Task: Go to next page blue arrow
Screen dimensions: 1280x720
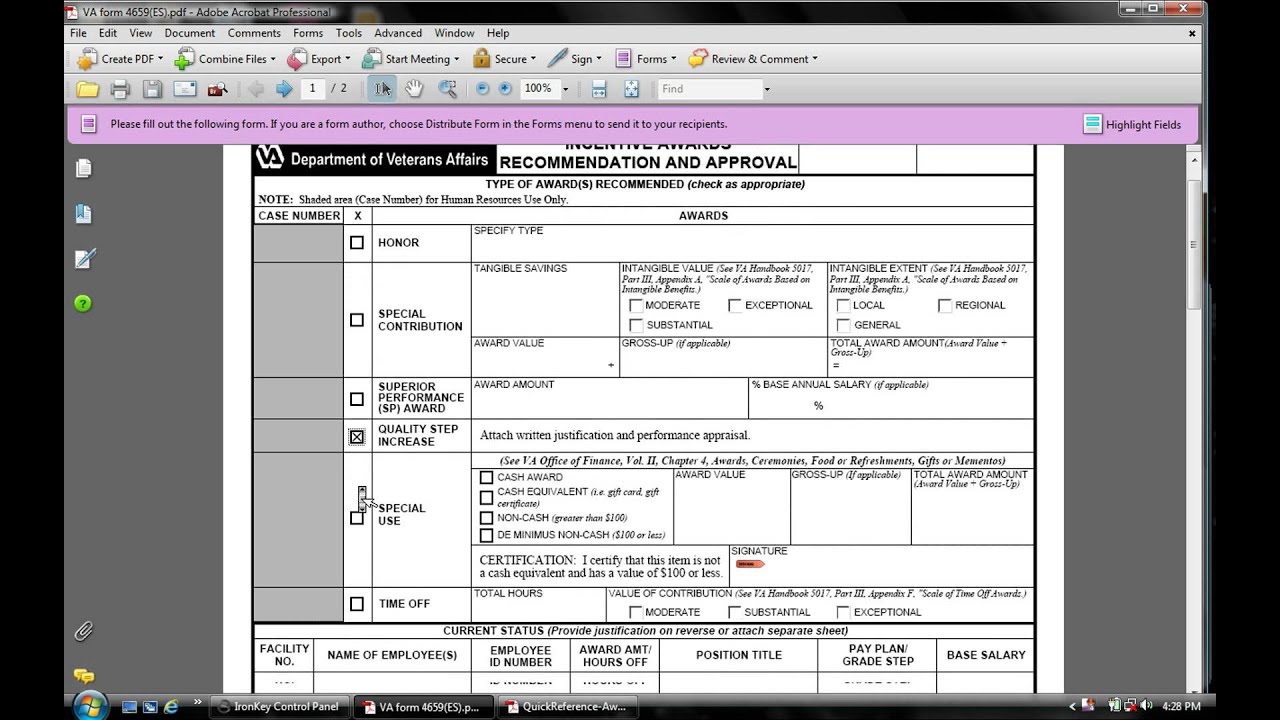Action: pos(284,89)
